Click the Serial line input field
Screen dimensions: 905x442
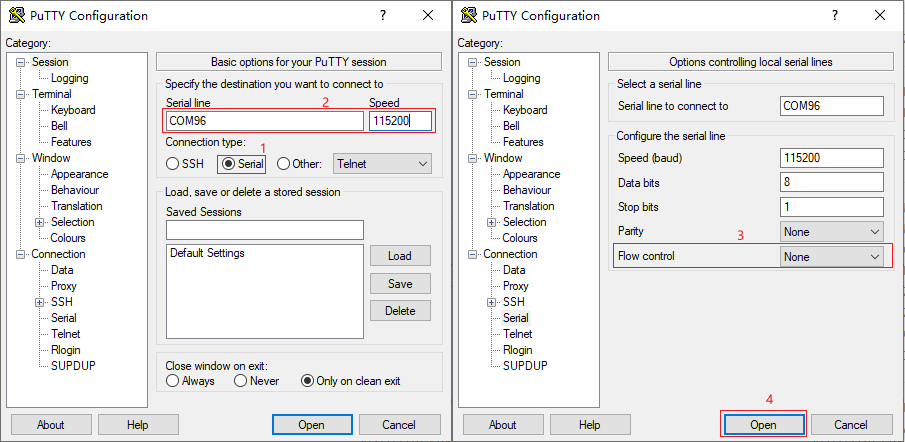click(x=264, y=121)
